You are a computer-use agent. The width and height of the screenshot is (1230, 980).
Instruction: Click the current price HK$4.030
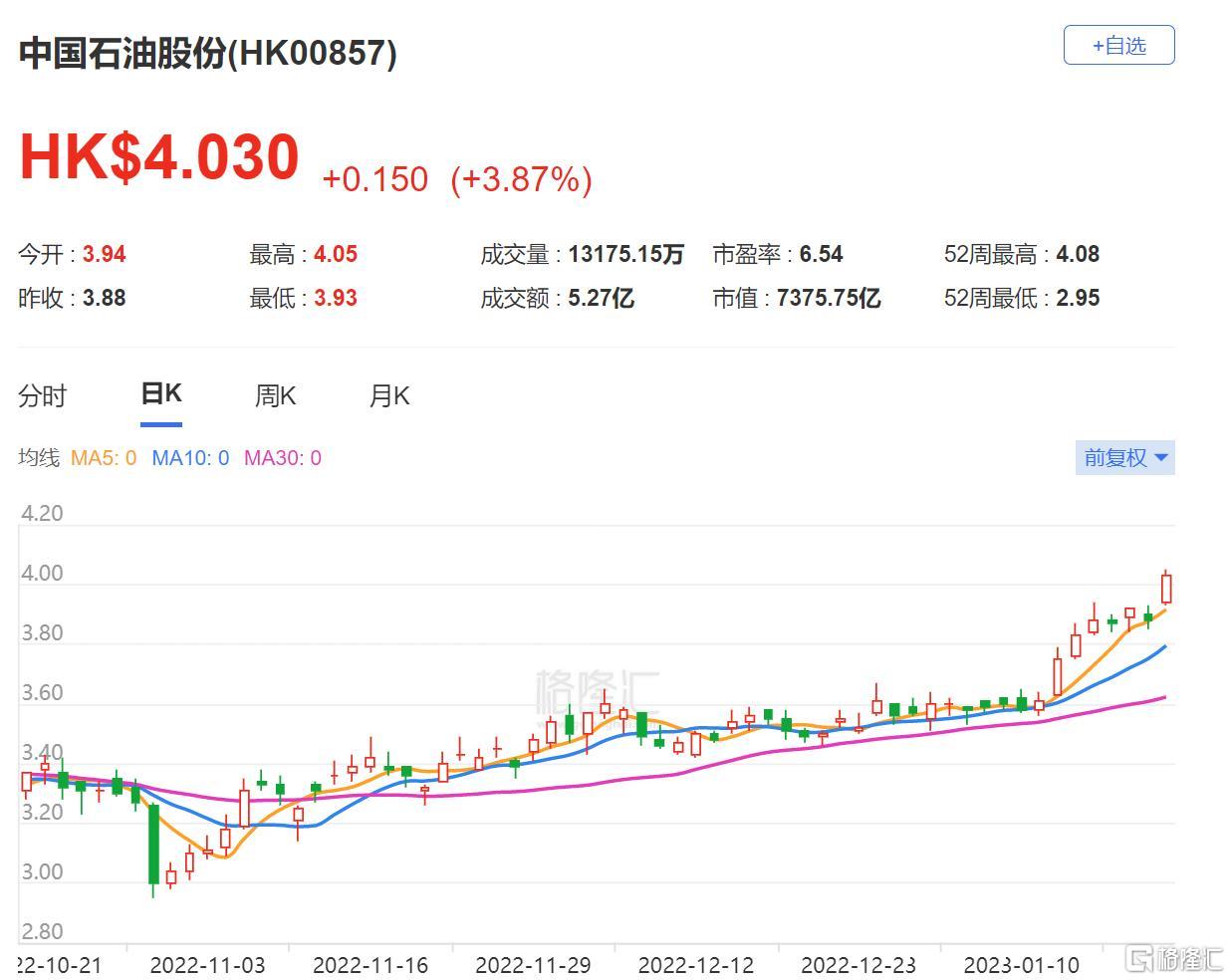point(159,157)
